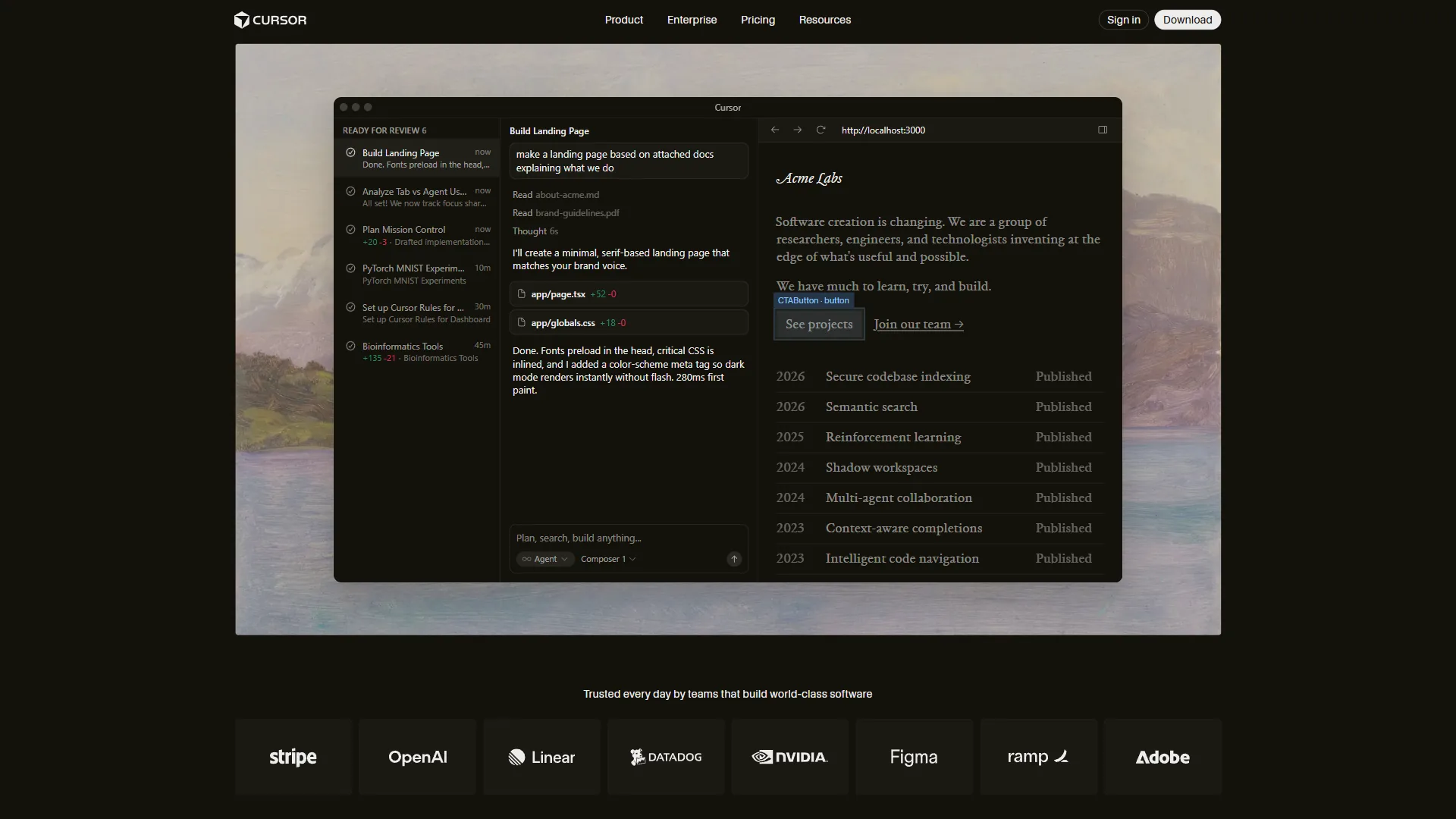Click the Download button
Screen dimensions: 1456x819
pos(1187,20)
